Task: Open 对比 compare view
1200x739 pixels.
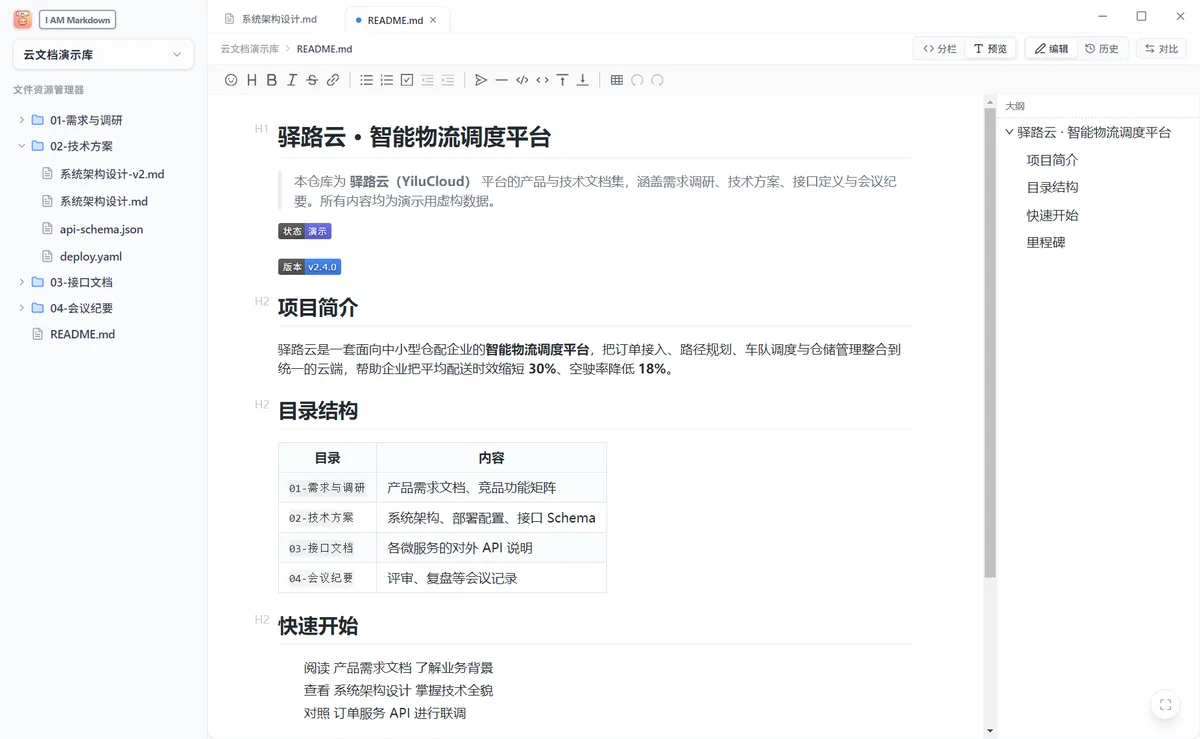Action: click(x=1162, y=48)
